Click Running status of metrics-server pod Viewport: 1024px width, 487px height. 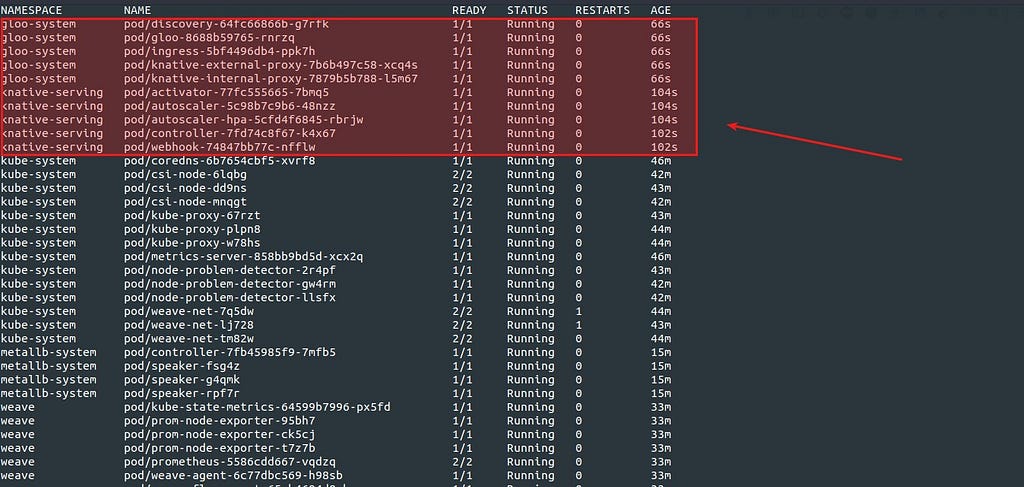(x=530, y=257)
